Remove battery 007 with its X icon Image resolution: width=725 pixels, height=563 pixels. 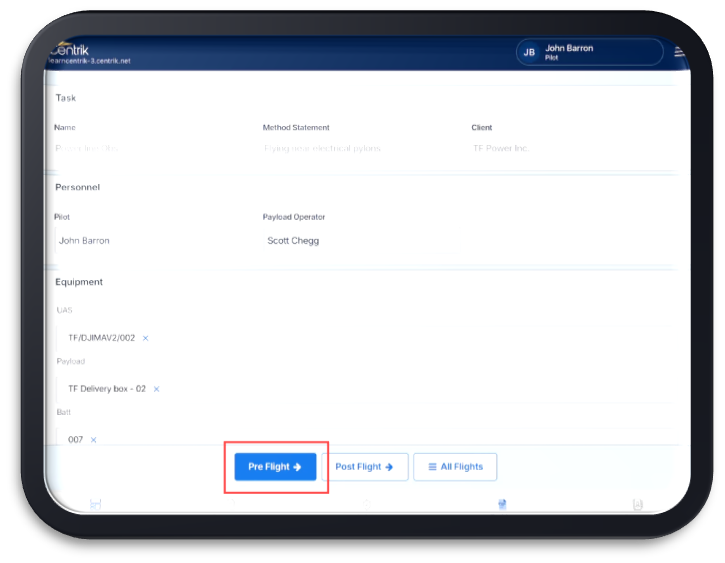pos(93,440)
